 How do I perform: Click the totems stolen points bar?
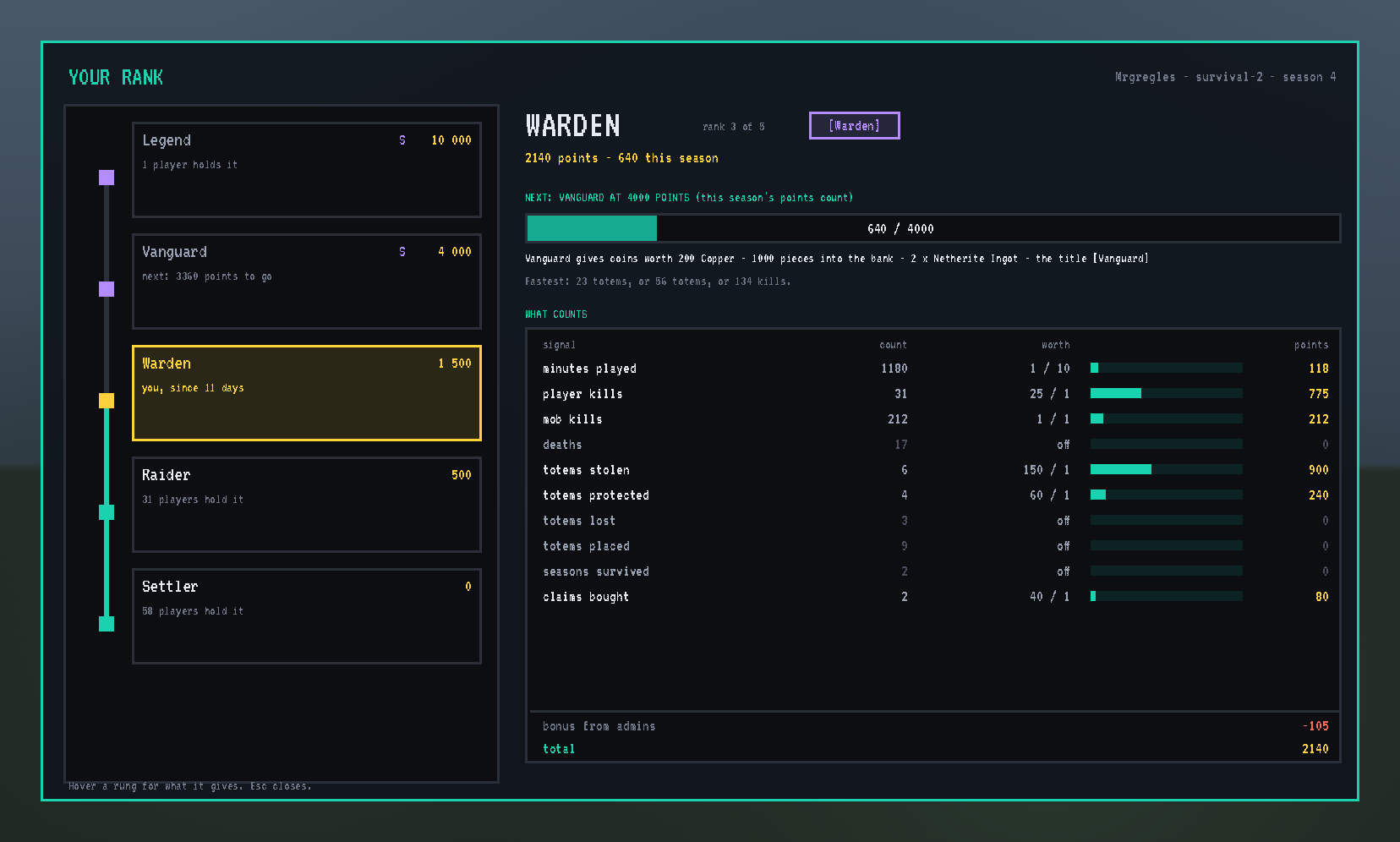click(1167, 469)
